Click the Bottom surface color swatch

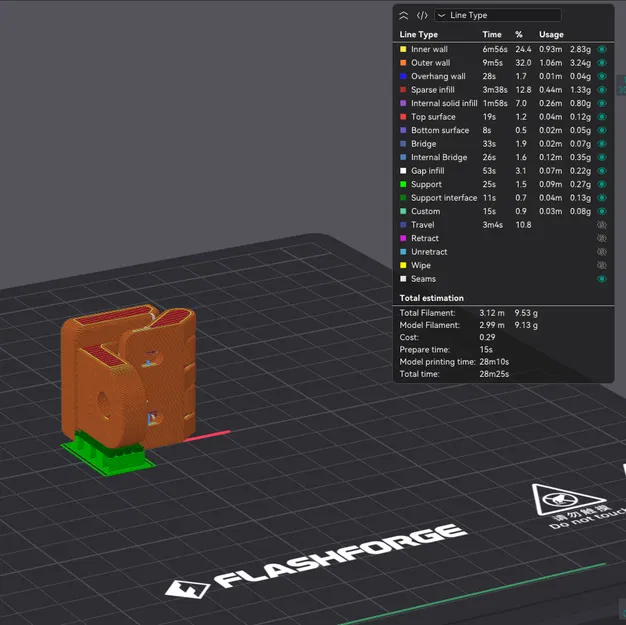coord(403,130)
